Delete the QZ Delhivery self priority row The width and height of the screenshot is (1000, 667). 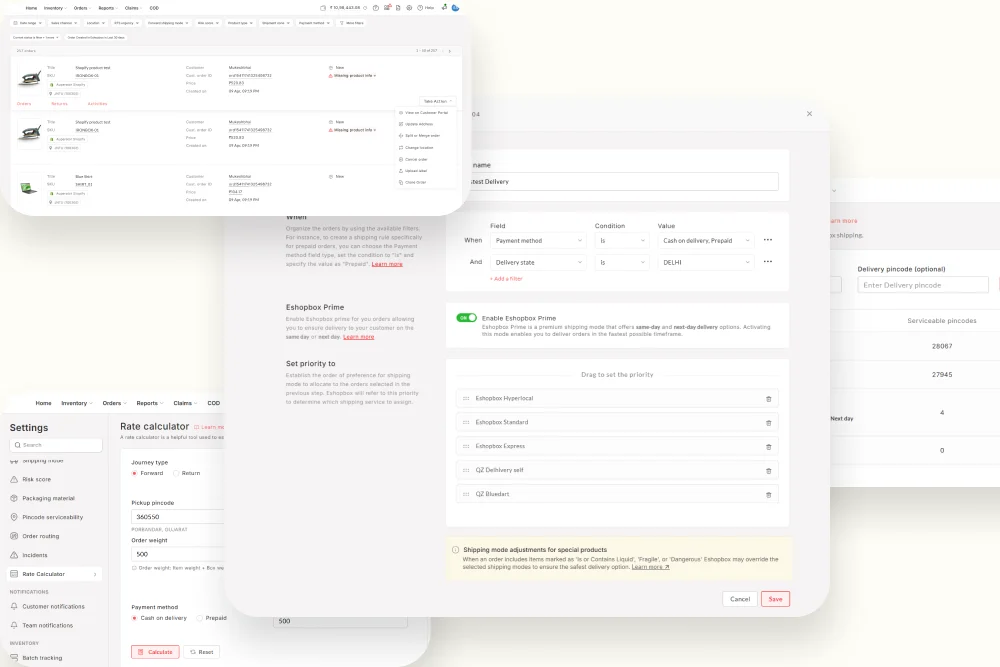768,471
